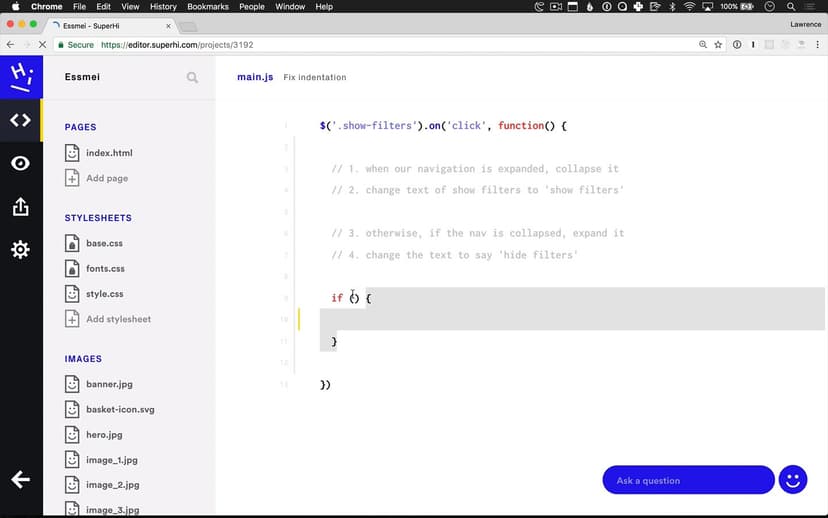Bookmark page with star icon
828x518 pixels.
718,45
